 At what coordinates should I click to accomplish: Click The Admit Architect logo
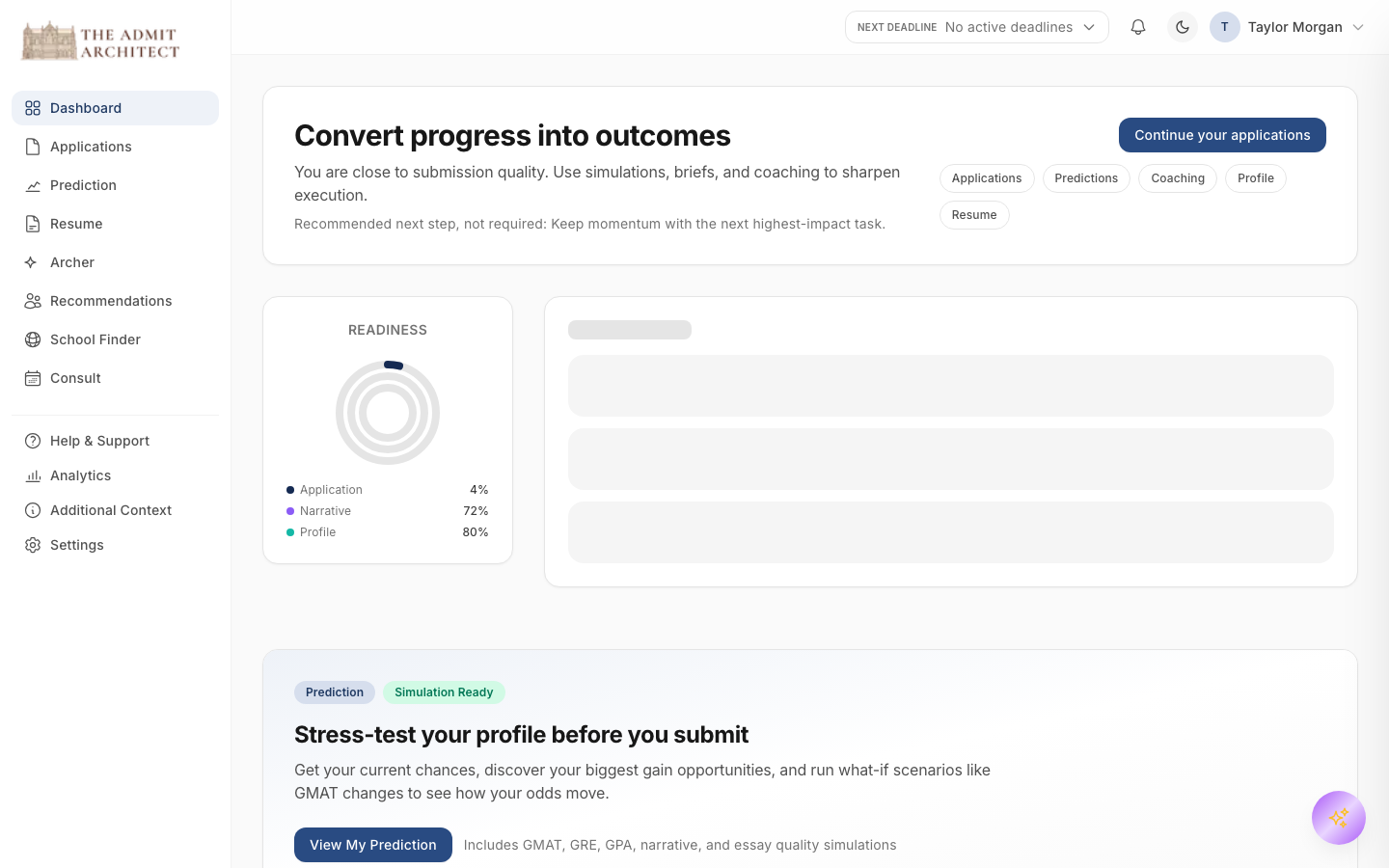(100, 41)
